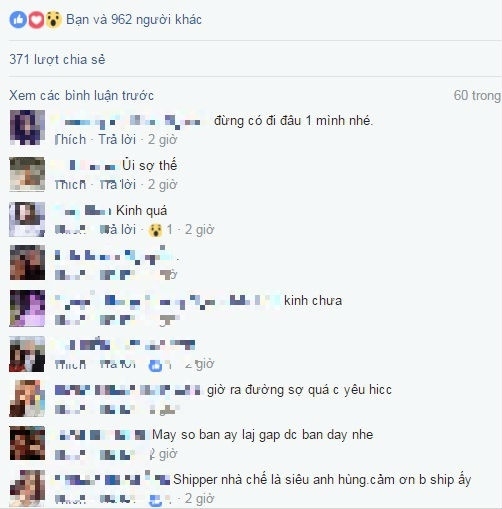Image resolution: width=502 pixels, height=509 pixels.
Task: Click the yellow Wow reaction icon at top
Action: 53,20
